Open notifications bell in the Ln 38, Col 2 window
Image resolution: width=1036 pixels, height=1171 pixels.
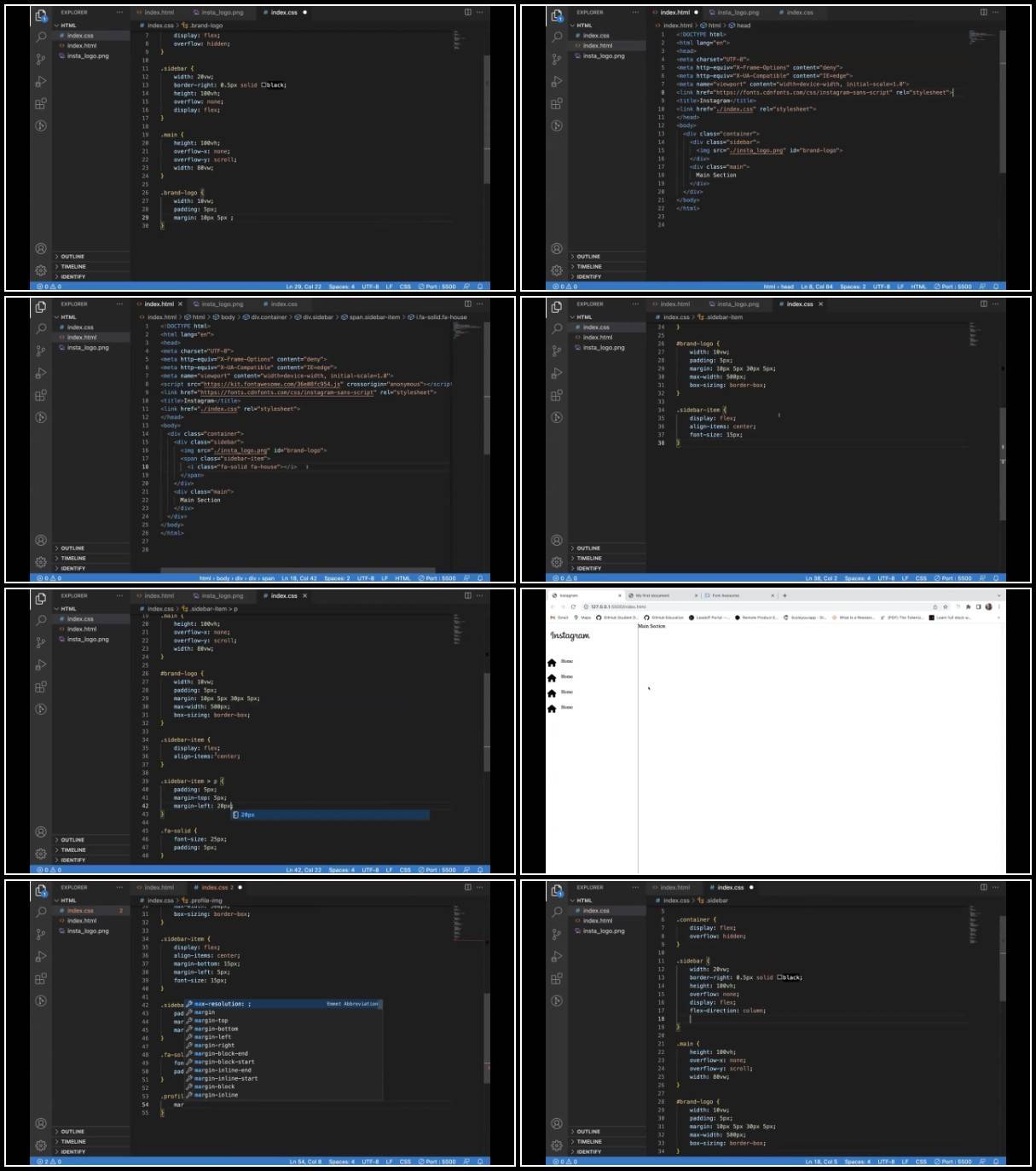point(995,578)
